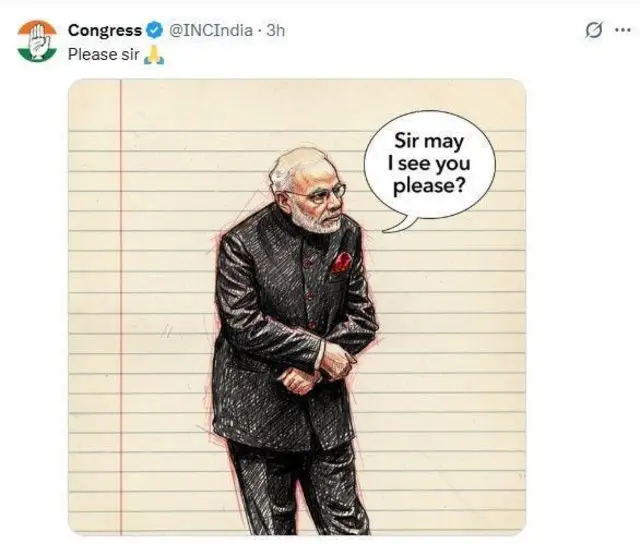Click the red pocket square on the jacket
Image resolution: width=640 pixels, height=544 pixels.
click(x=341, y=263)
